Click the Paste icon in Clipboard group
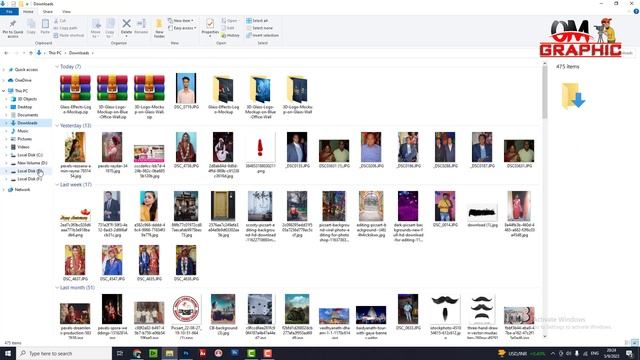640x360 pixels. point(45,24)
